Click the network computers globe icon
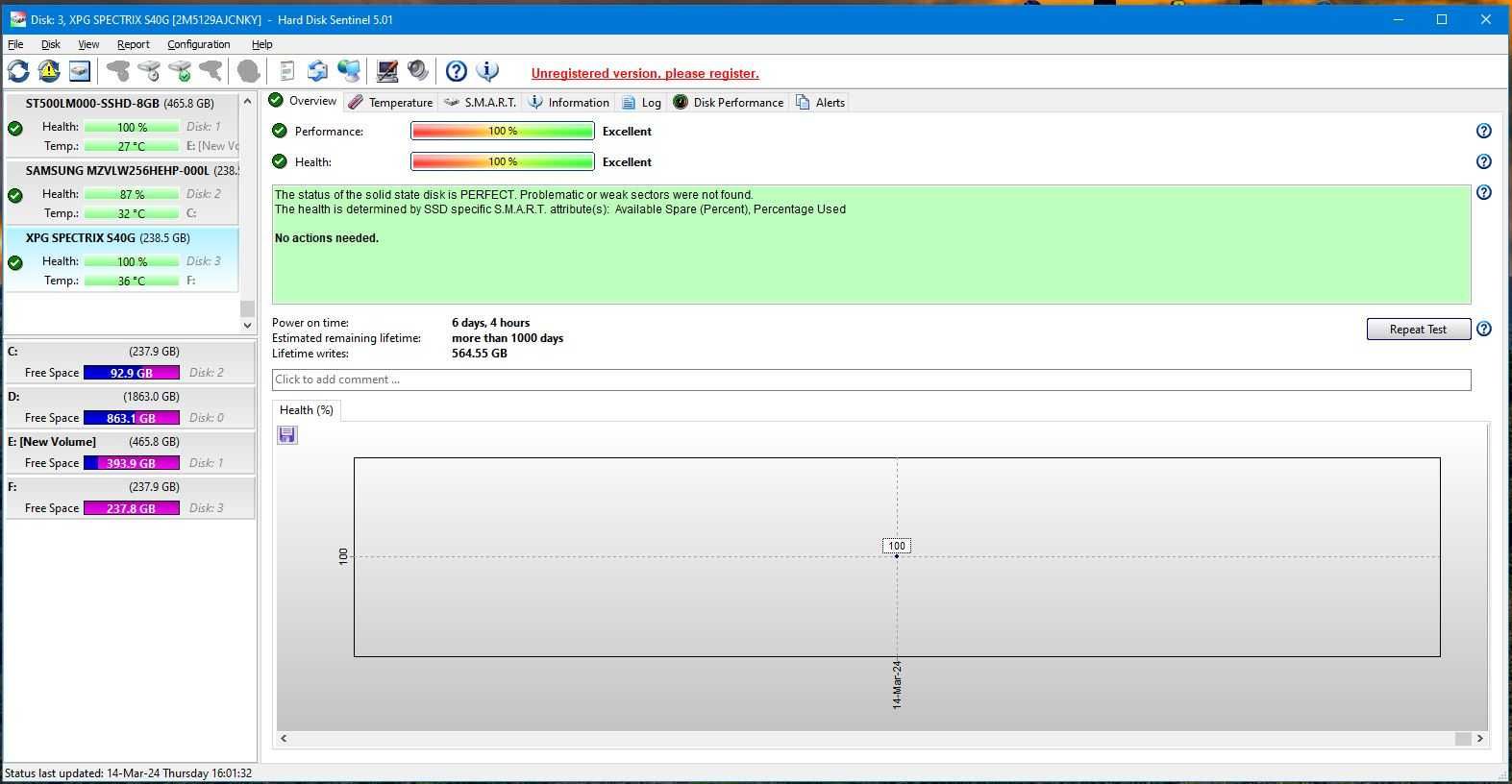The width and height of the screenshot is (1512, 784). (x=349, y=71)
